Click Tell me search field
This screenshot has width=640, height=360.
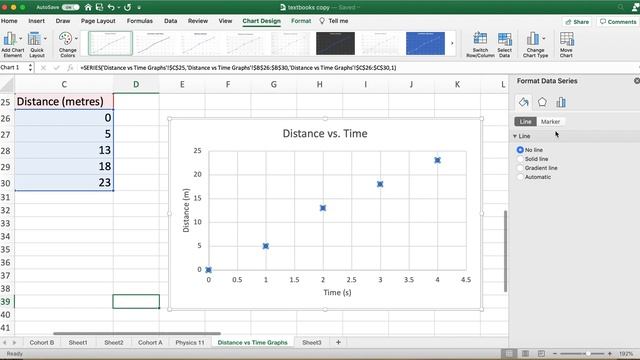pyautogui.click(x=338, y=21)
